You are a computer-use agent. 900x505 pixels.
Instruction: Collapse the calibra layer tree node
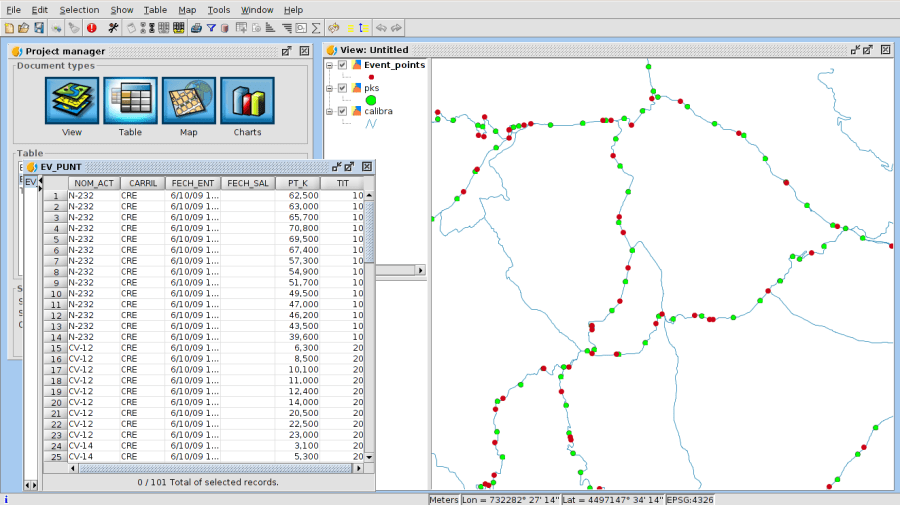point(329,111)
